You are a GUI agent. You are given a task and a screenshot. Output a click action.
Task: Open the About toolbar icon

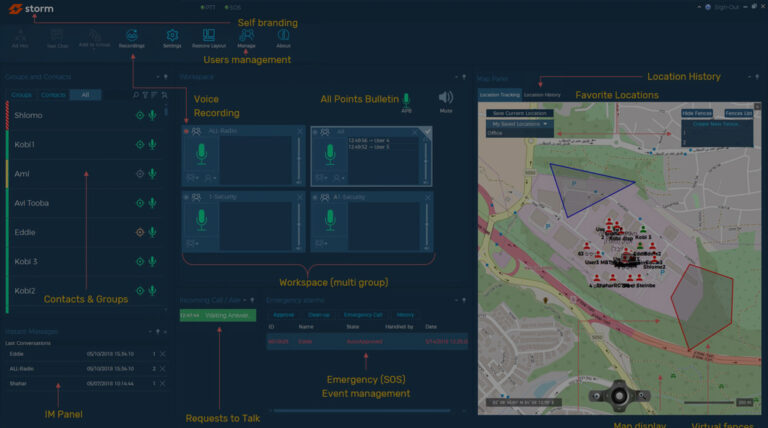[x=284, y=38]
